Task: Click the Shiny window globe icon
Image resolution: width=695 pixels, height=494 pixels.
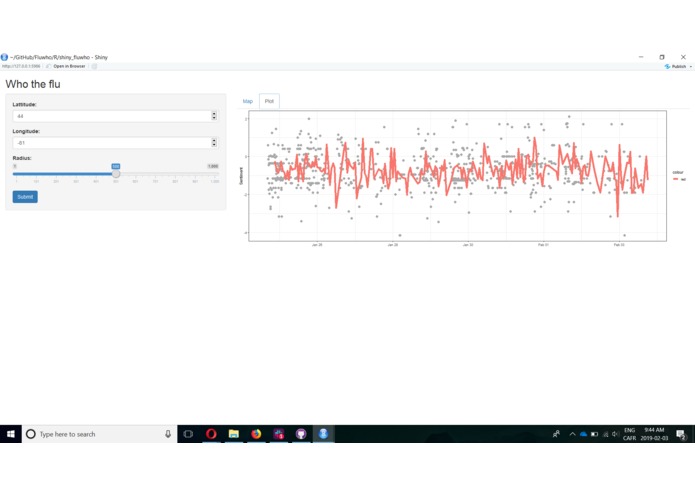Action: (4, 57)
